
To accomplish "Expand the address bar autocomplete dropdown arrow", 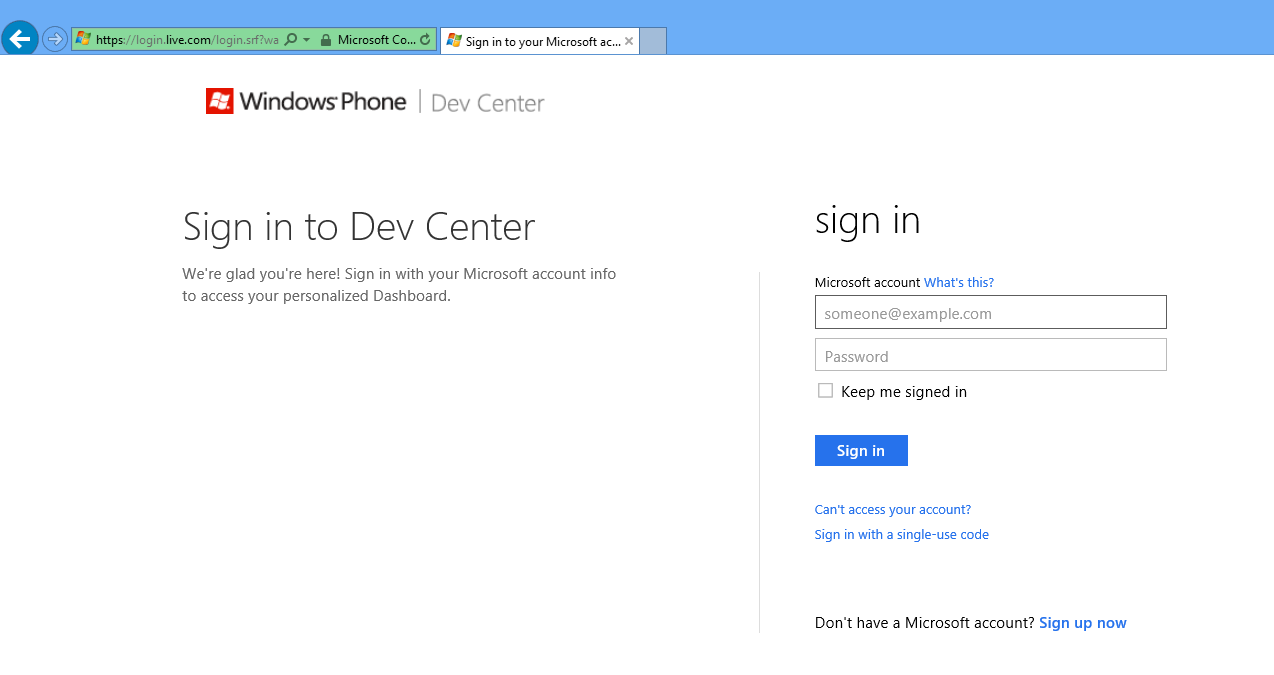I will point(306,40).
